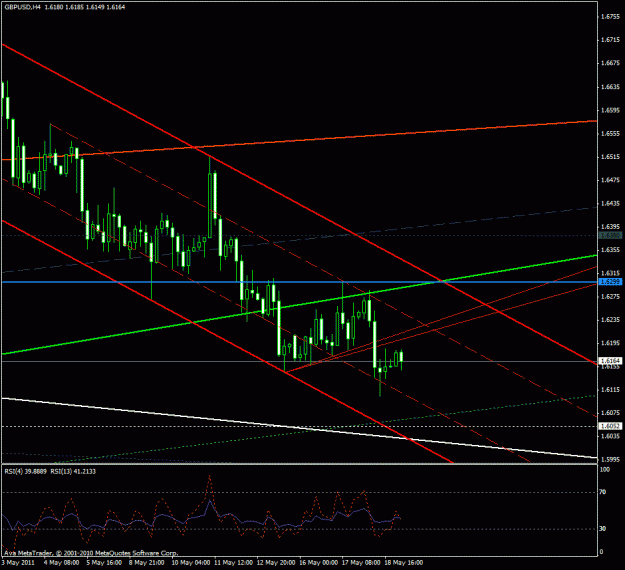The image size is (625, 570).
Task: Click the 8 May 21:00 time label
Action: coord(146,563)
